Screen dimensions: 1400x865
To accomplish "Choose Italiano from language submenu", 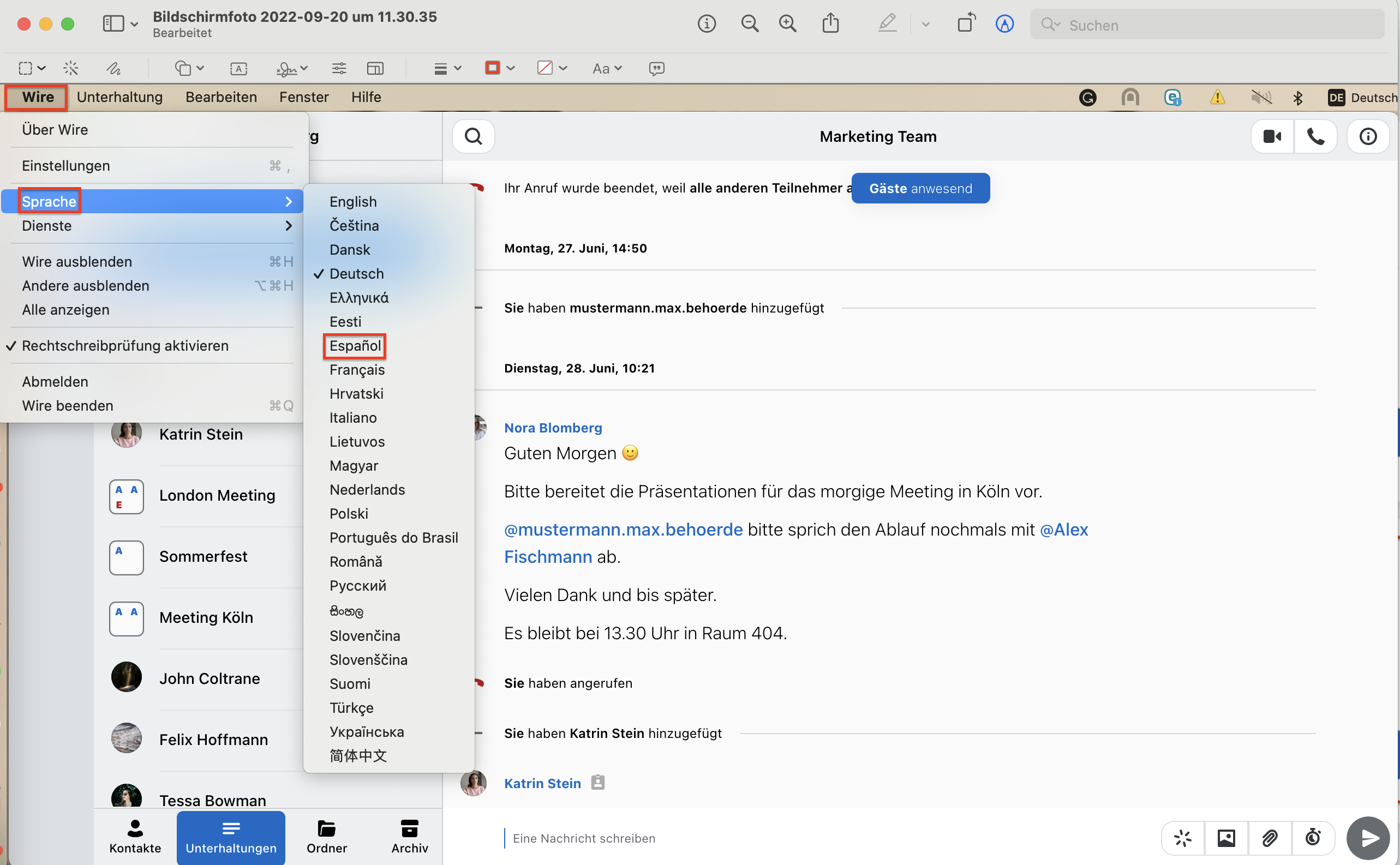I will pyautogui.click(x=353, y=418).
